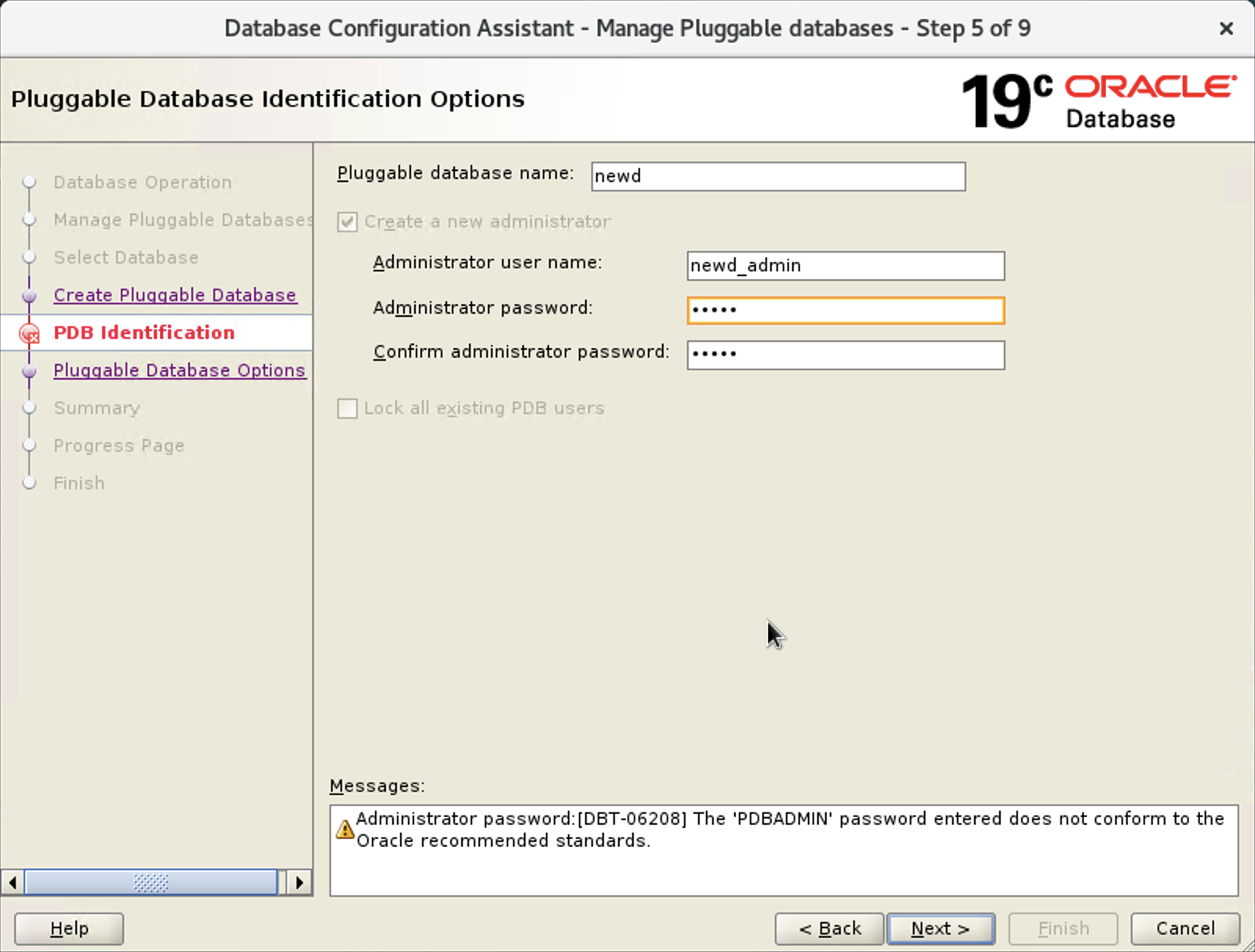Open Help
Image resolution: width=1255 pixels, height=952 pixels.
[x=69, y=928]
